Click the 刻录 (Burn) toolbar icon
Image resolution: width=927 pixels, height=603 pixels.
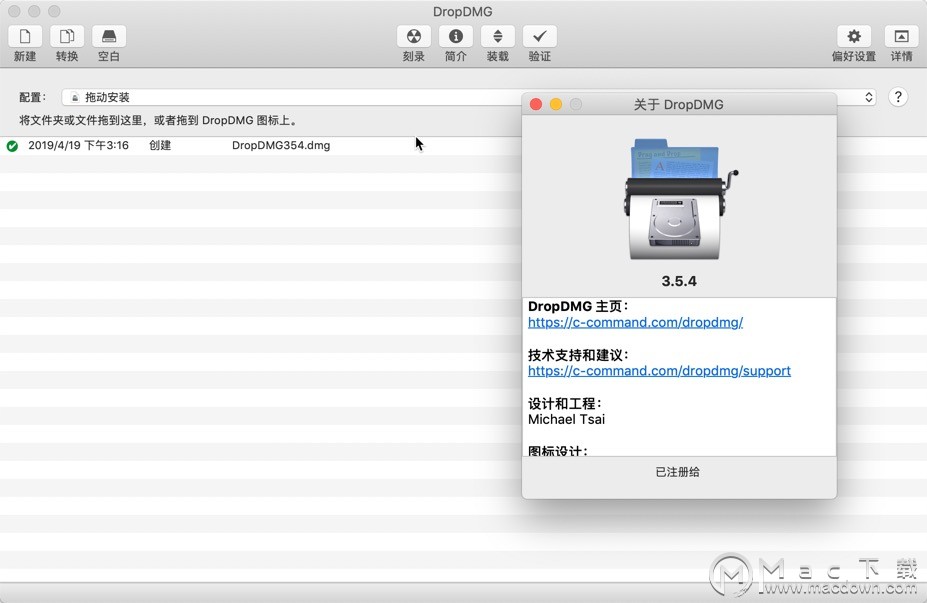(x=414, y=37)
